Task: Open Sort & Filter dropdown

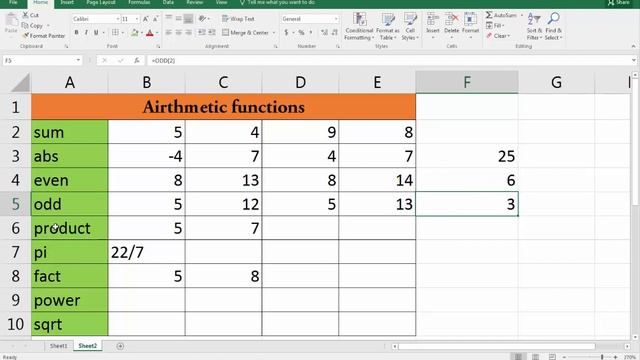Action: 534,26
